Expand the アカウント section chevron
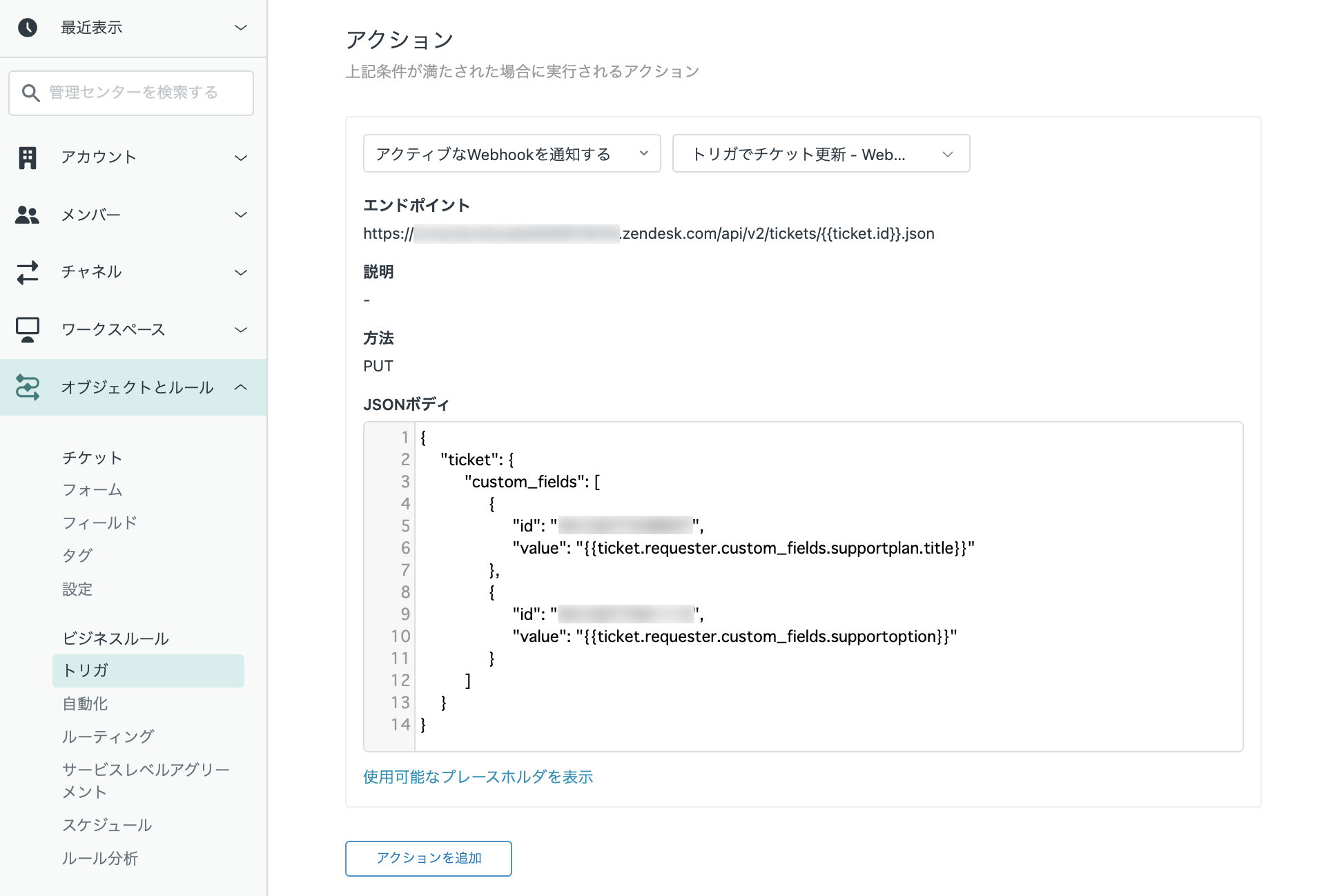 click(x=241, y=157)
